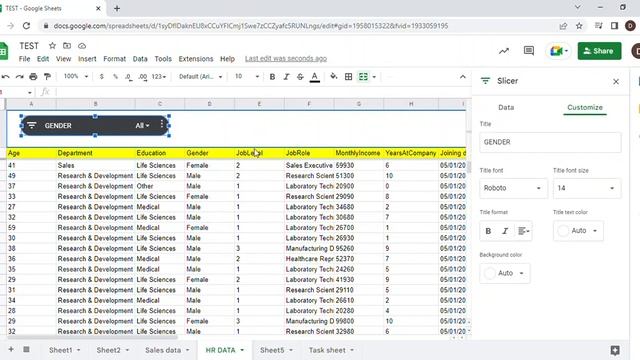Edit the slicer Title field
The width and height of the screenshot is (640, 360).
pos(550,142)
